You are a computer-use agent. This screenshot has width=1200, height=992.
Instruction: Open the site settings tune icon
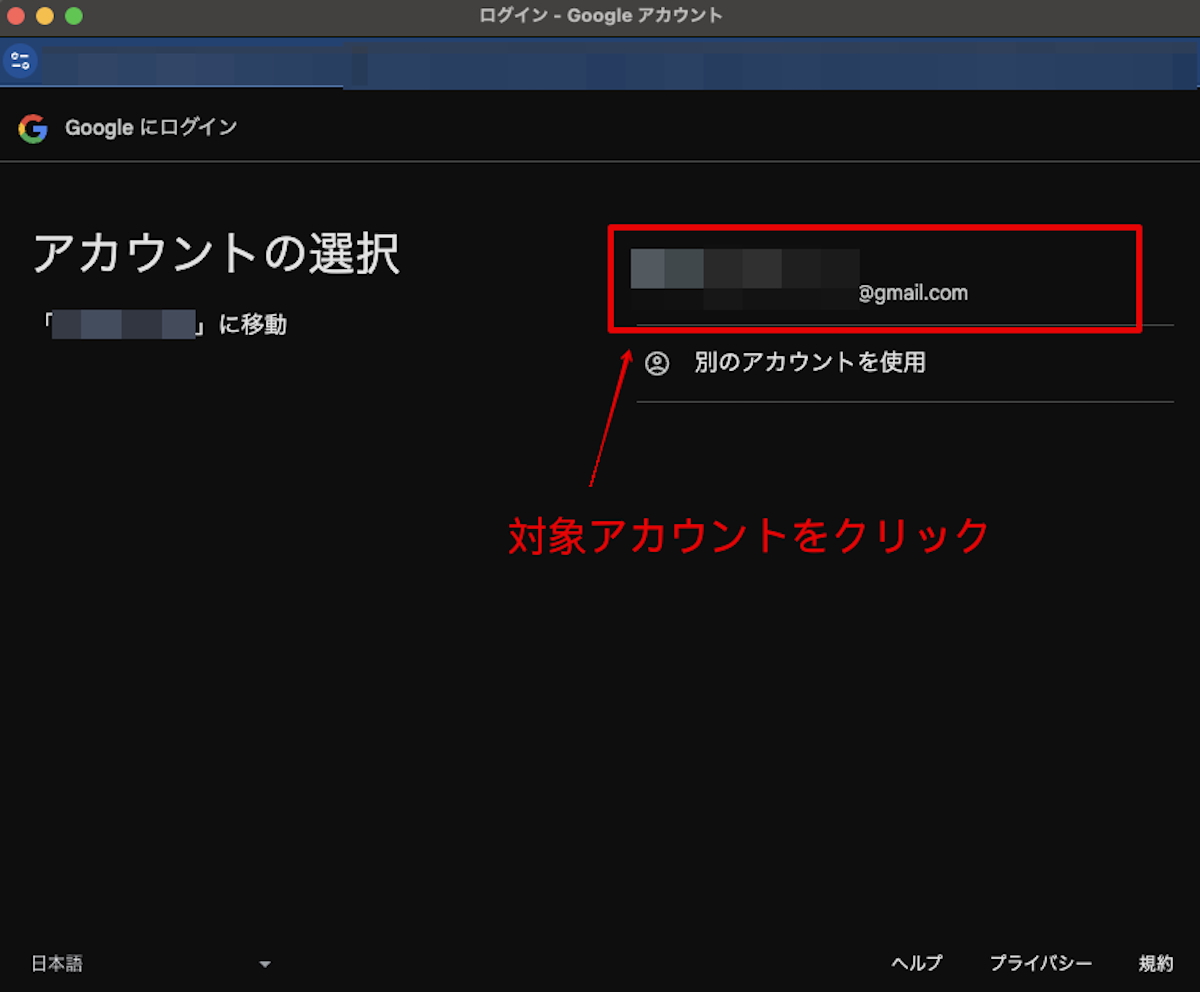tap(20, 61)
